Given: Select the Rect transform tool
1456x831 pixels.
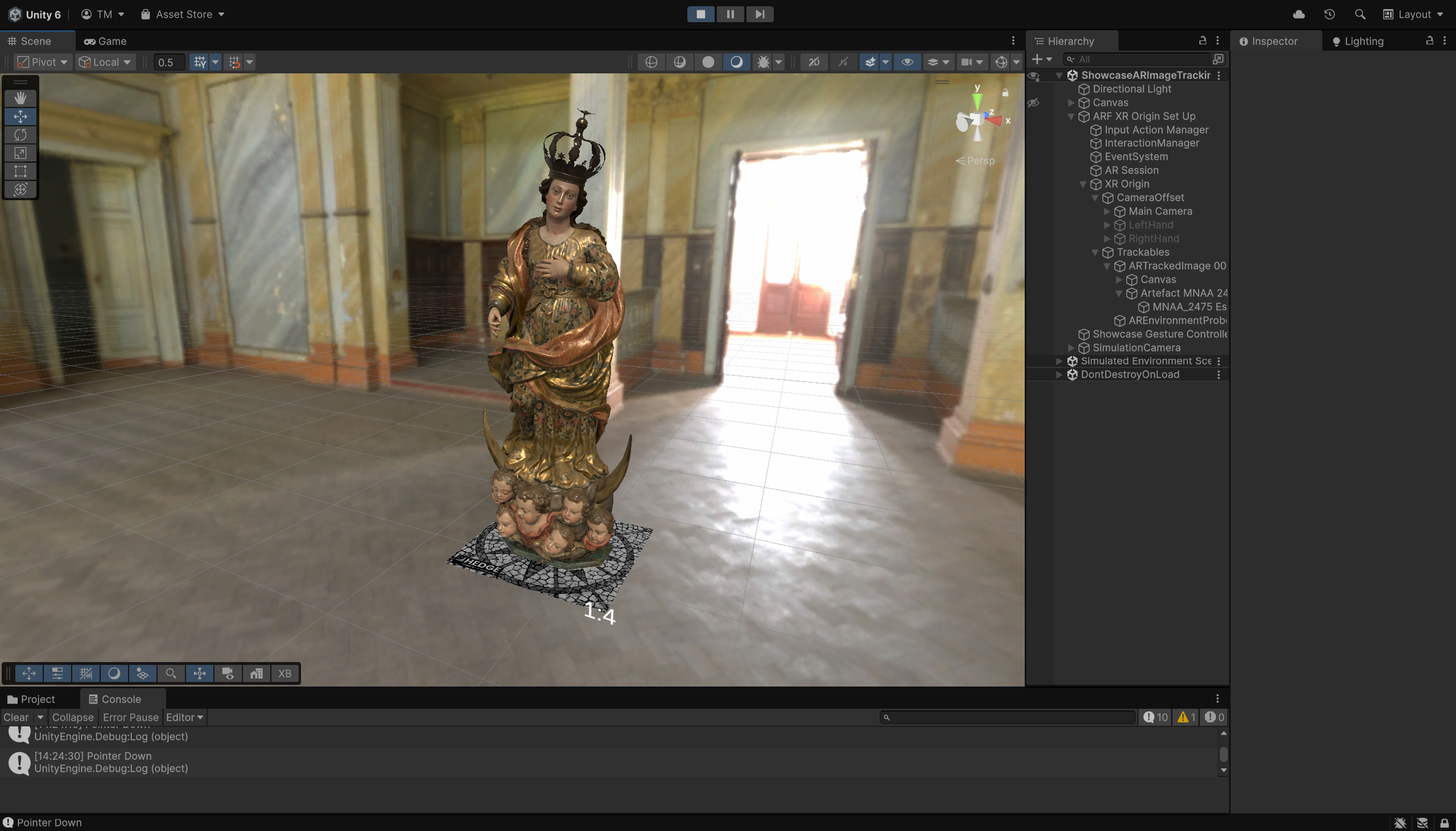Looking at the screenshot, I should point(20,171).
